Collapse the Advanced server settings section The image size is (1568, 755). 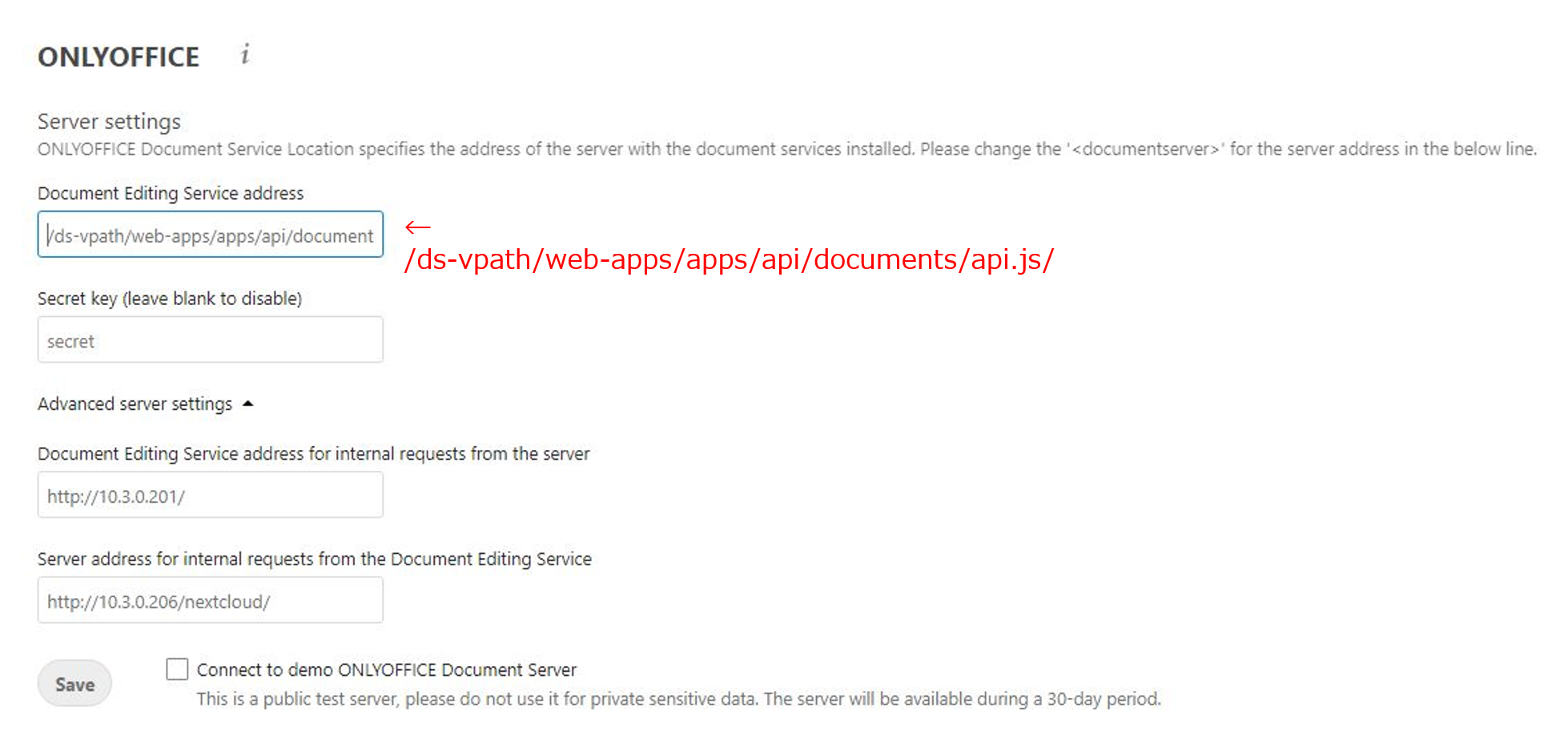[248, 404]
